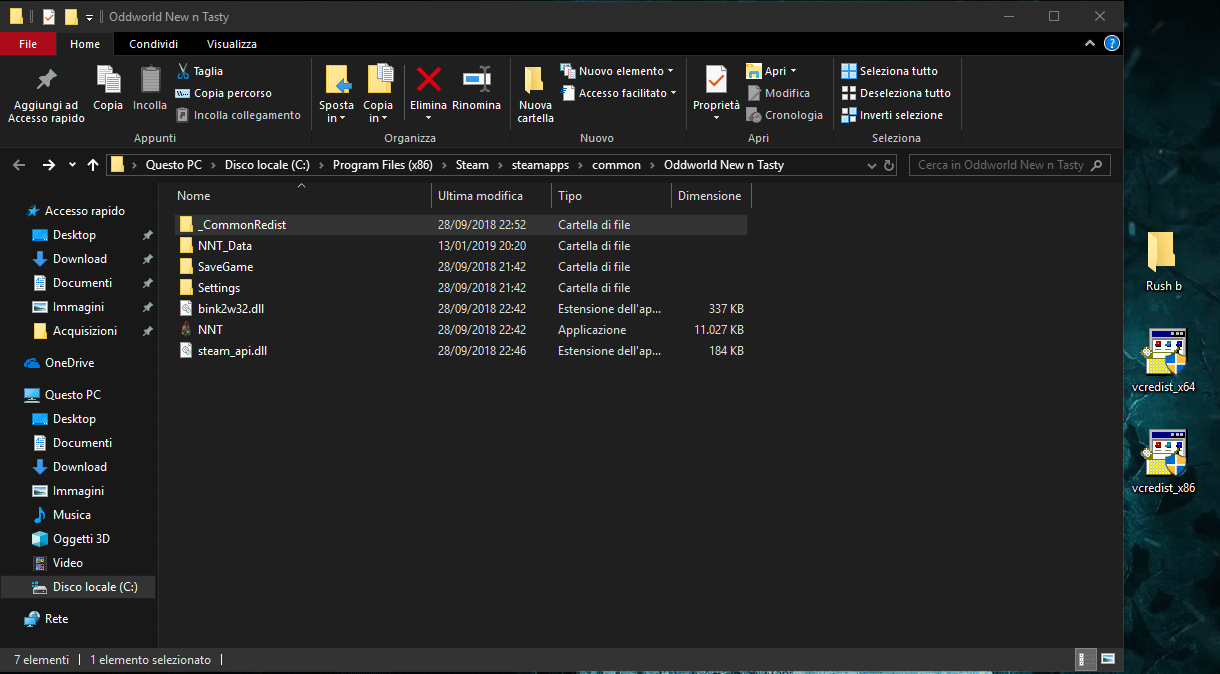
Task: Open the Sposta in menu
Action: 336,96
